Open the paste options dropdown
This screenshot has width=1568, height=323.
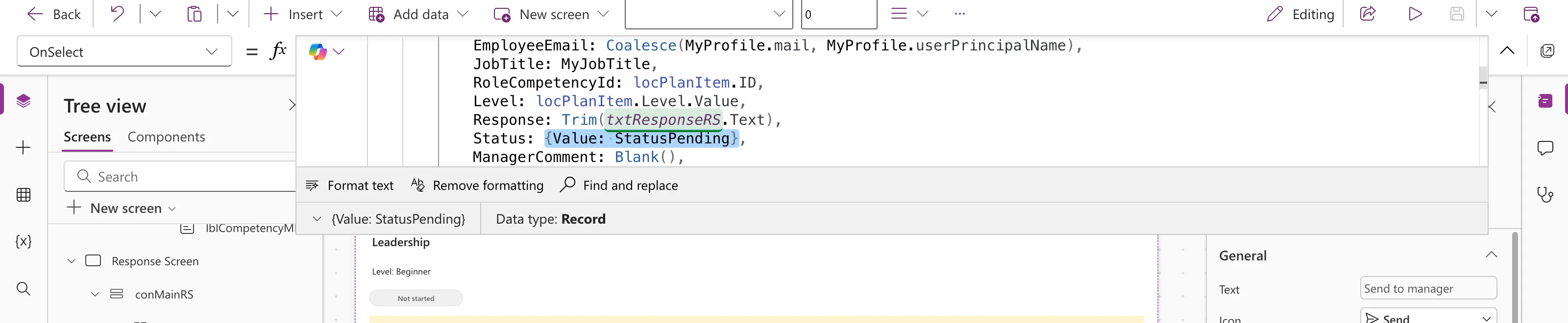(x=233, y=14)
